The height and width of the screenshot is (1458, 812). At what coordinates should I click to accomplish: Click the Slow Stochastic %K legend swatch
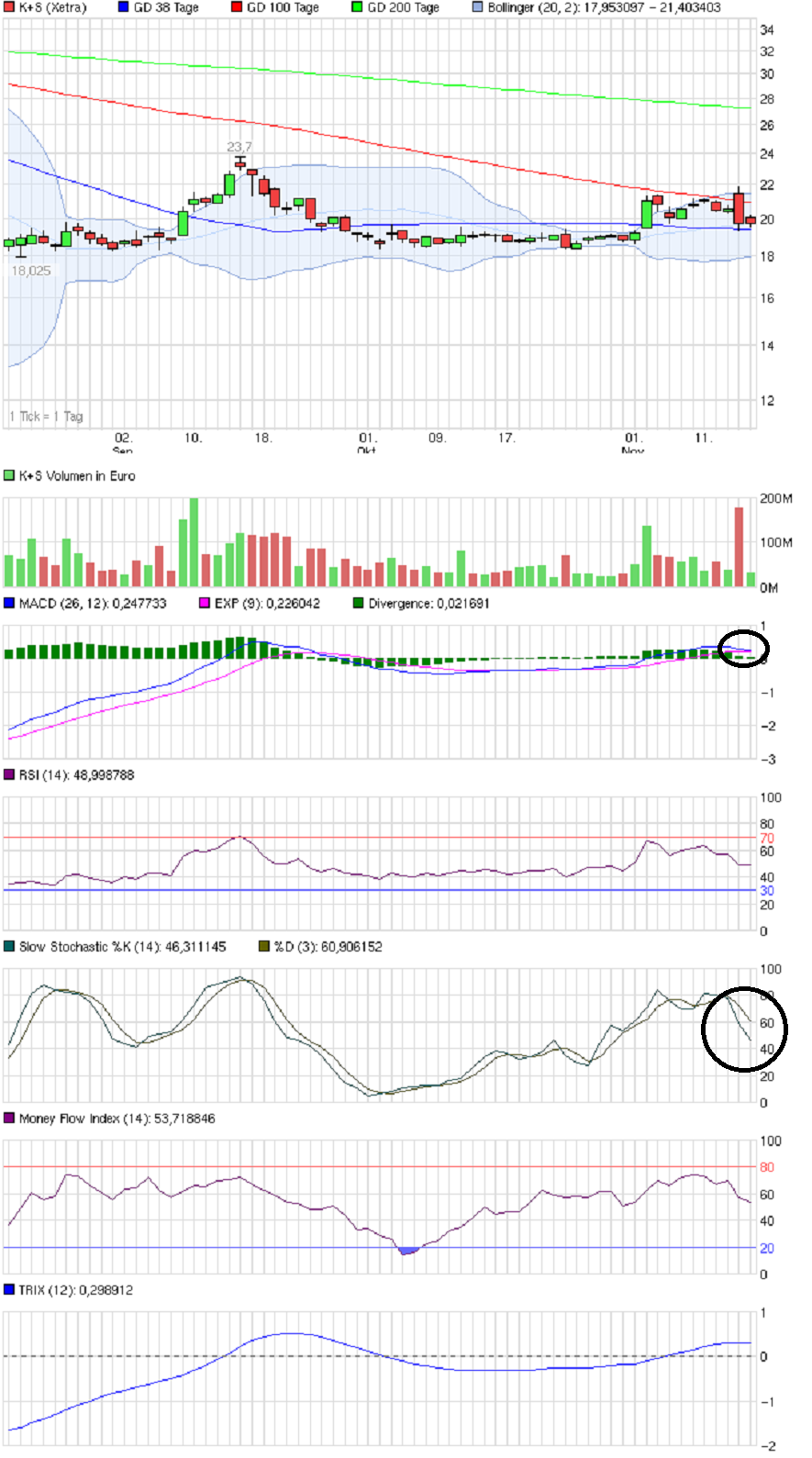(x=9, y=946)
